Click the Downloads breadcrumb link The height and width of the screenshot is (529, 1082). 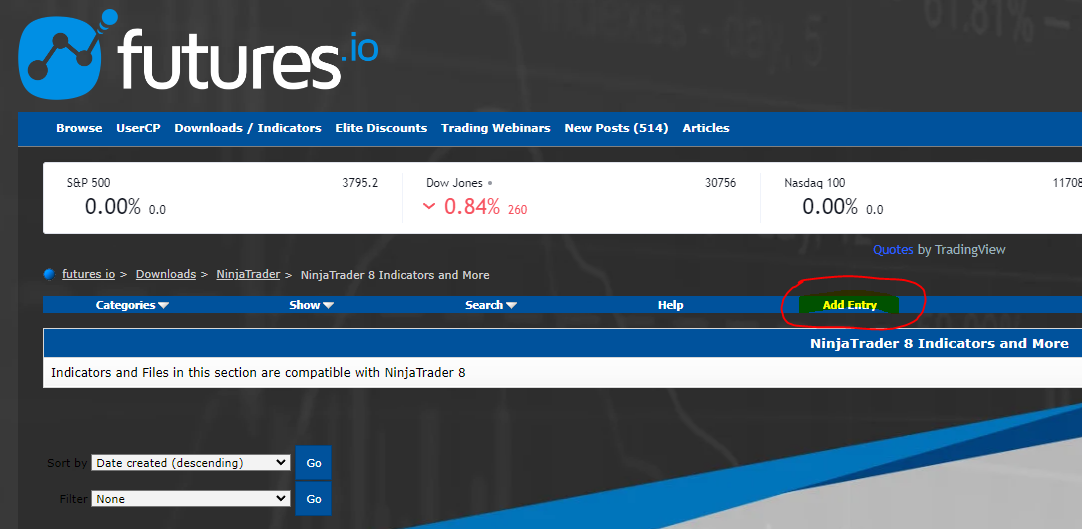pos(166,275)
